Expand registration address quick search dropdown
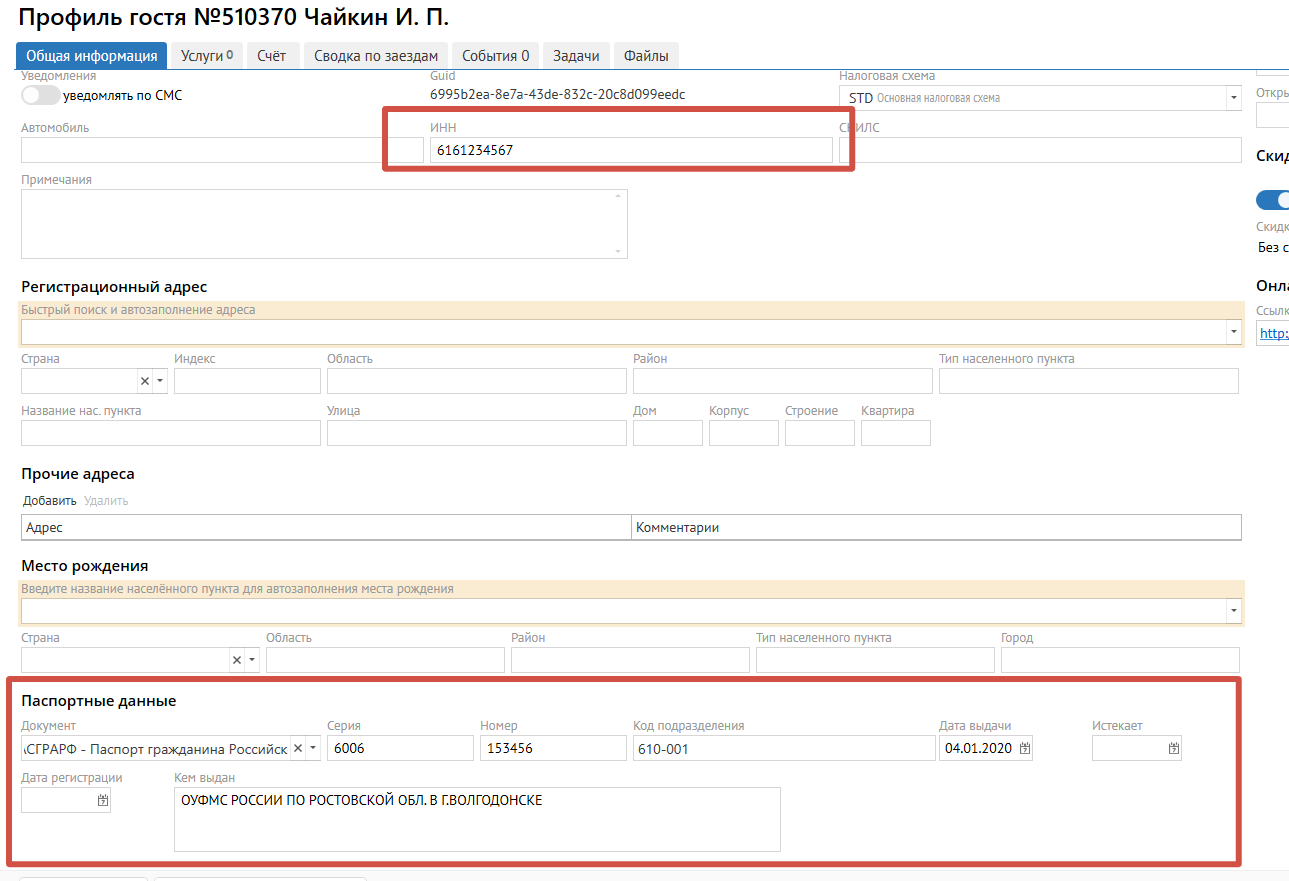Viewport: 1289px width, 881px height. tap(1233, 332)
